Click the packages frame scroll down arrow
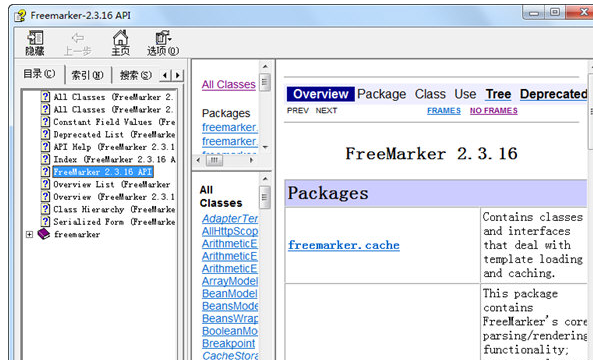This screenshot has width=593, height=360. pyautogui.click(x=265, y=147)
